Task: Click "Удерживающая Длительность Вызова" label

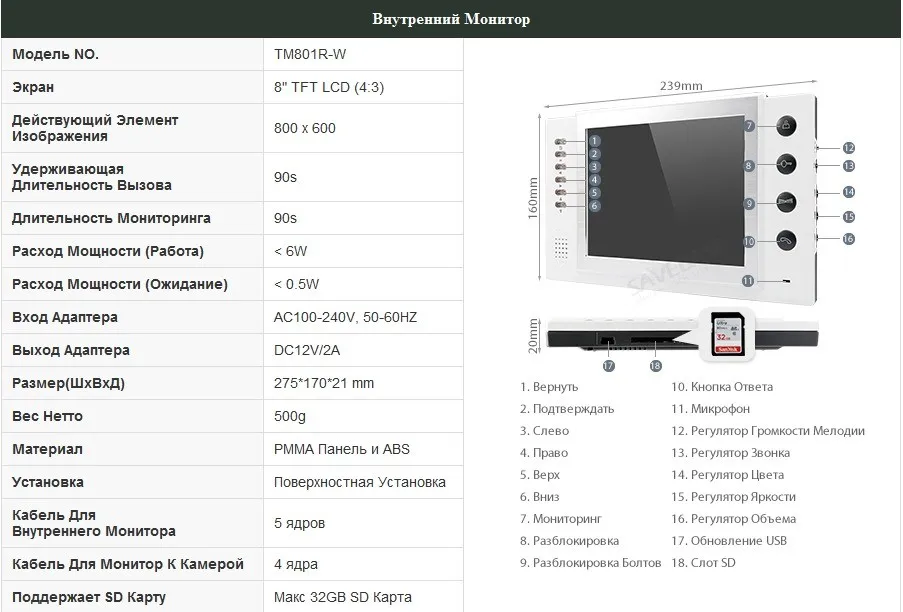Action: 92,177
